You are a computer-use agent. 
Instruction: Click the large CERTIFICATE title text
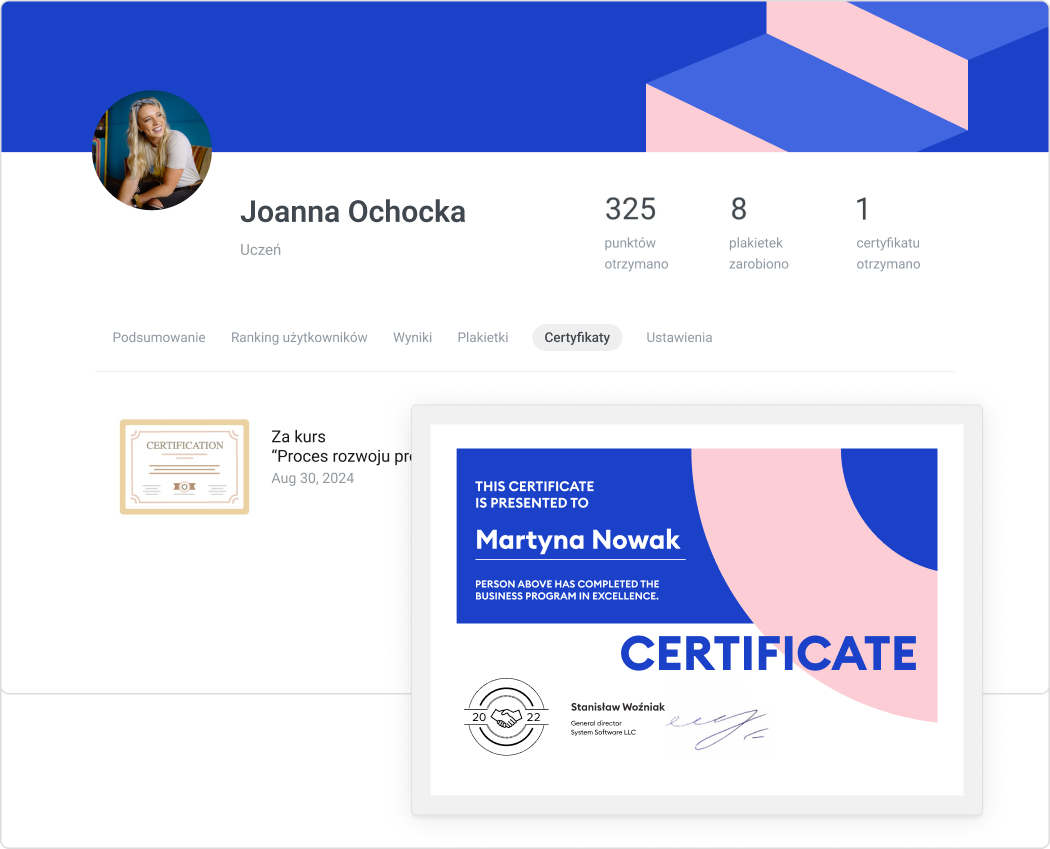(768, 653)
